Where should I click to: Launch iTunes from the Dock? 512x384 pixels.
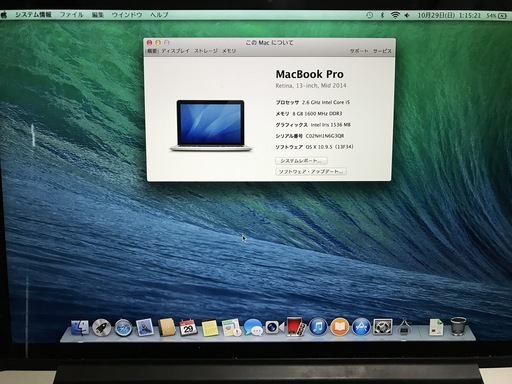(318, 327)
